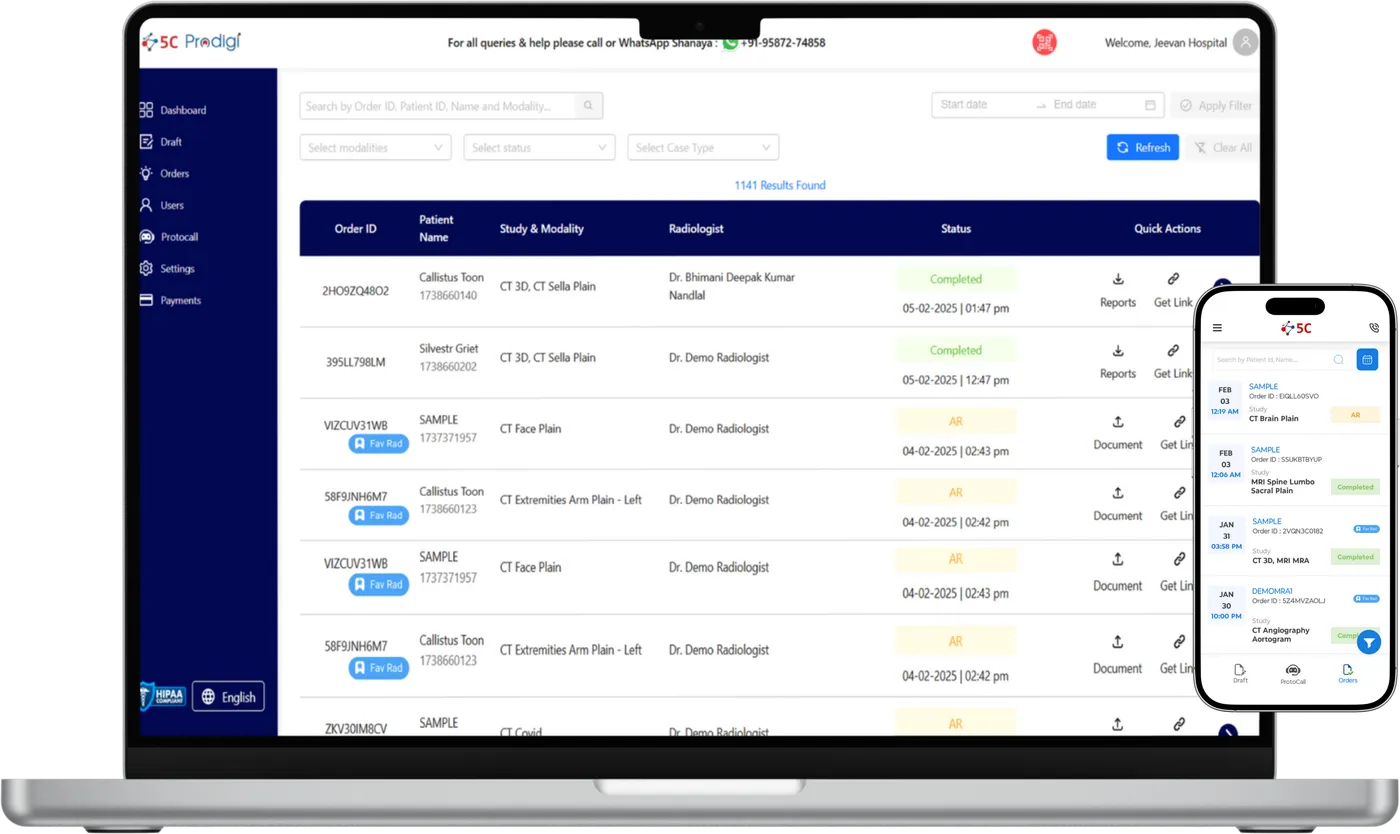Click the search magnifier icon in the search bar
Viewport: 1400px width, 834px height.
589,105
